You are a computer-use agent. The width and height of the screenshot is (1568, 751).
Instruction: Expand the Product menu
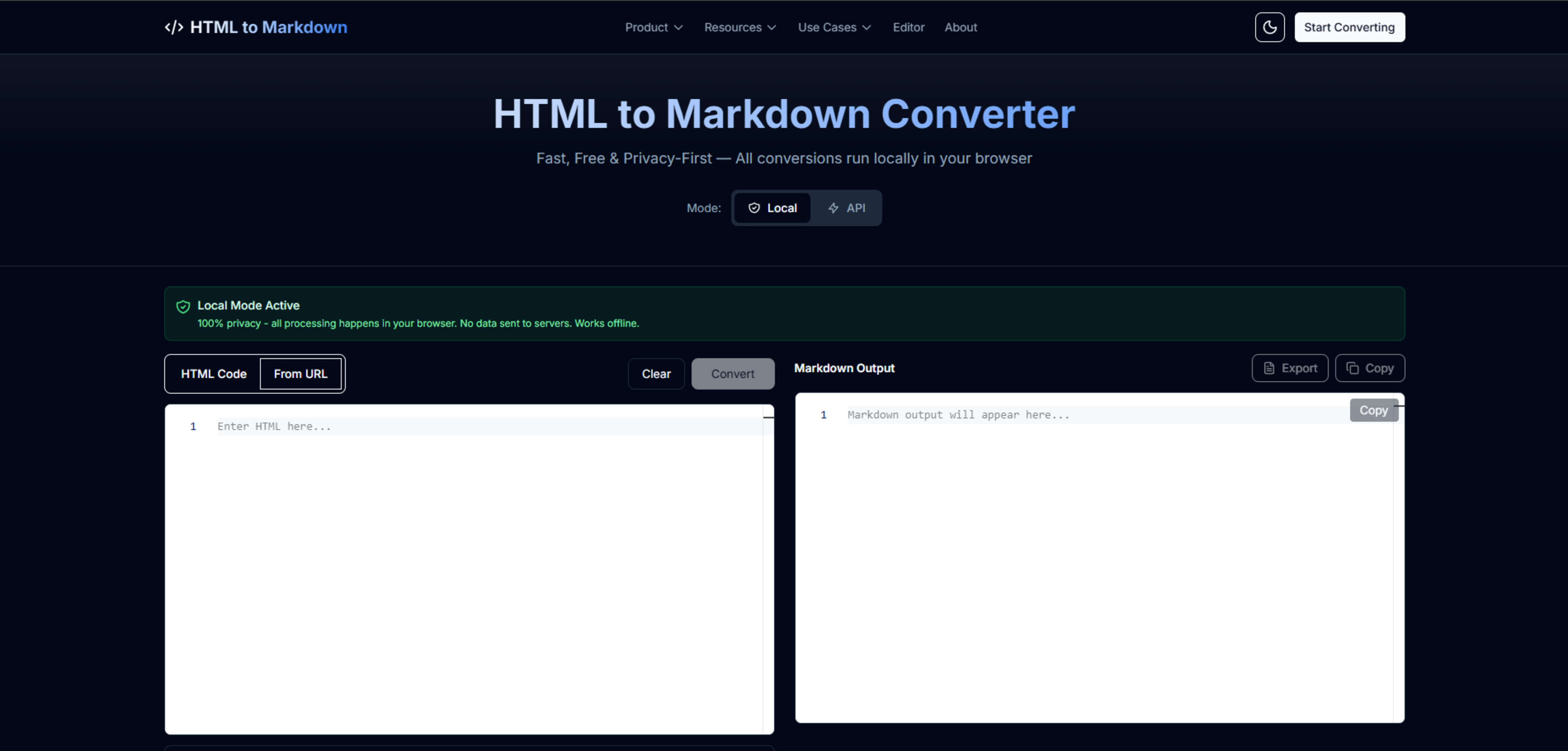pos(654,27)
